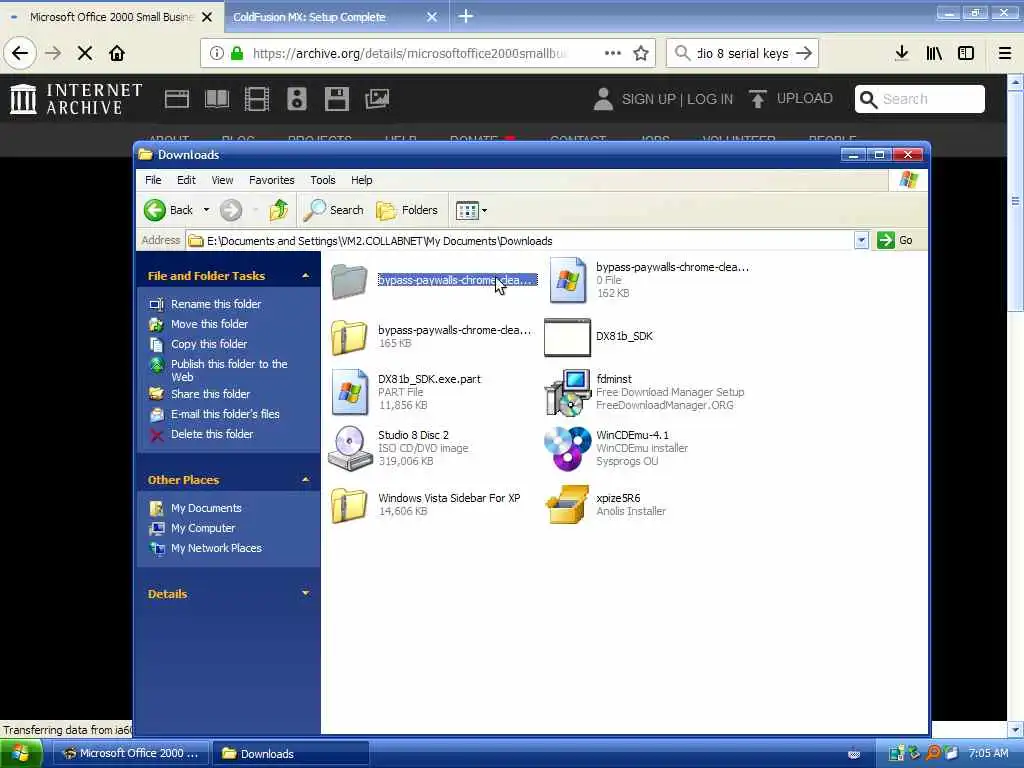The image size is (1024, 768).
Task: Open the page actions three-dot menu
Action: [x=613, y=53]
